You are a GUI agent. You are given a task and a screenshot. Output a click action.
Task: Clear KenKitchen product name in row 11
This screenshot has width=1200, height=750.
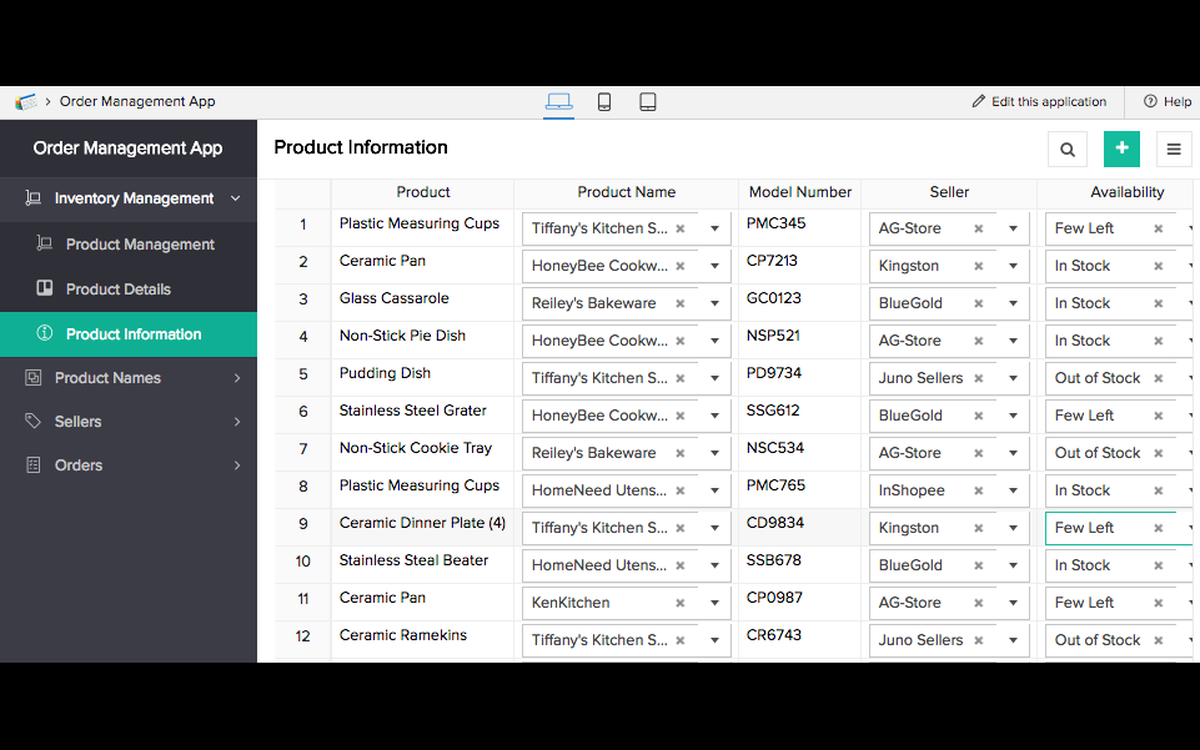click(680, 603)
